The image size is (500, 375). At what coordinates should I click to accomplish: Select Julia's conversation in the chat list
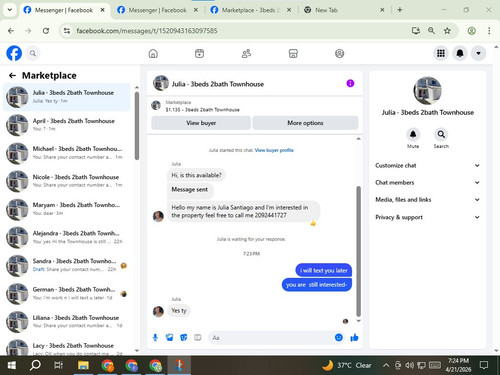coord(67,97)
